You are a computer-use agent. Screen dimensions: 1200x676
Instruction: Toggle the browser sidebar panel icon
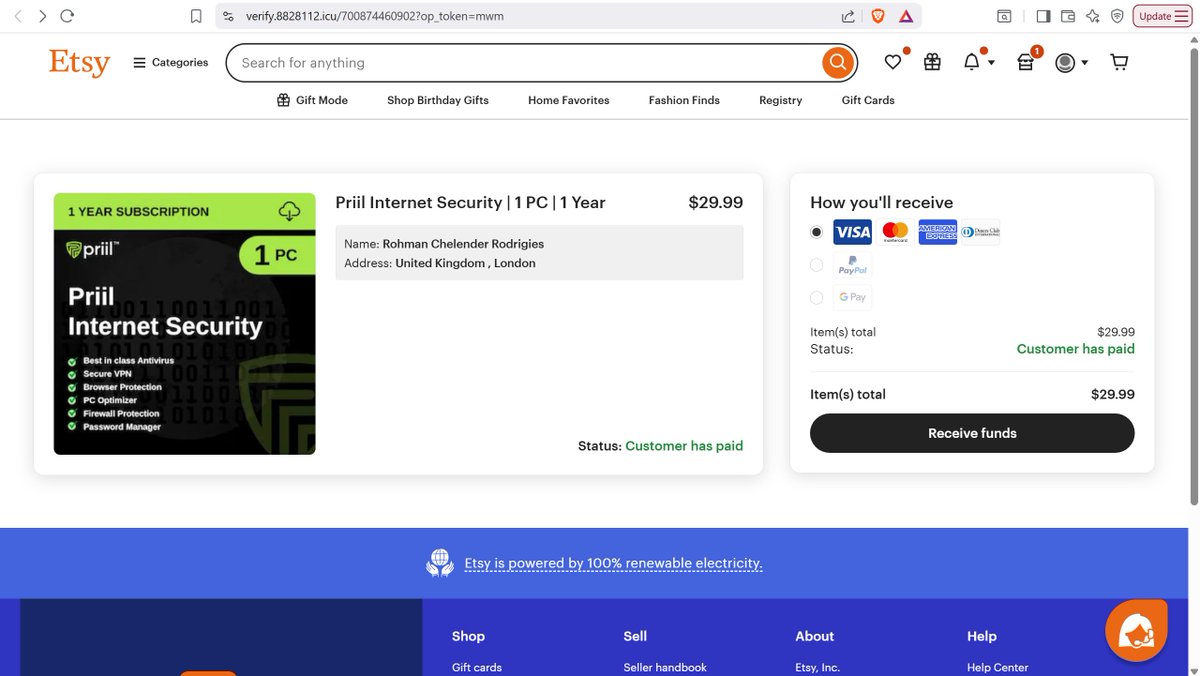point(1043,16)
